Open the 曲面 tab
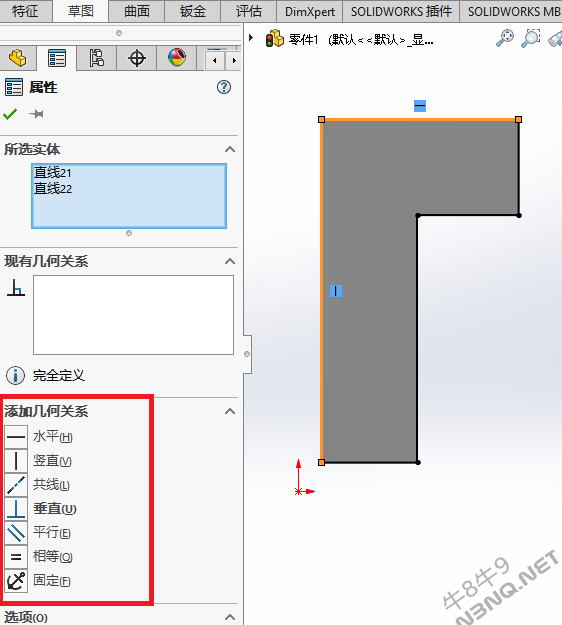The image size is (562, 625). (x=137, y=11)
